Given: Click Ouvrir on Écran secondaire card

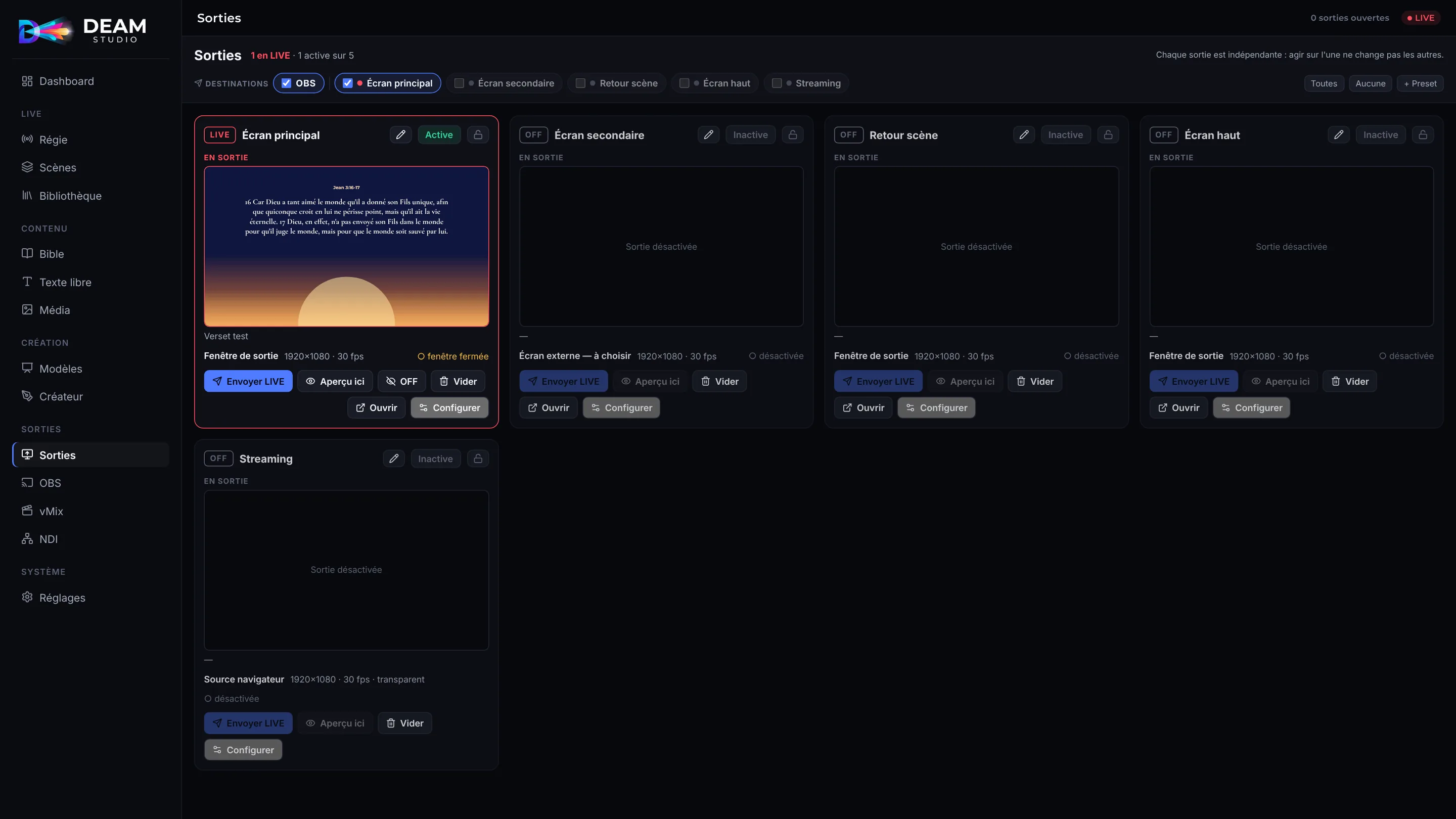Looking at the screenshot, I should coord(548,407).
